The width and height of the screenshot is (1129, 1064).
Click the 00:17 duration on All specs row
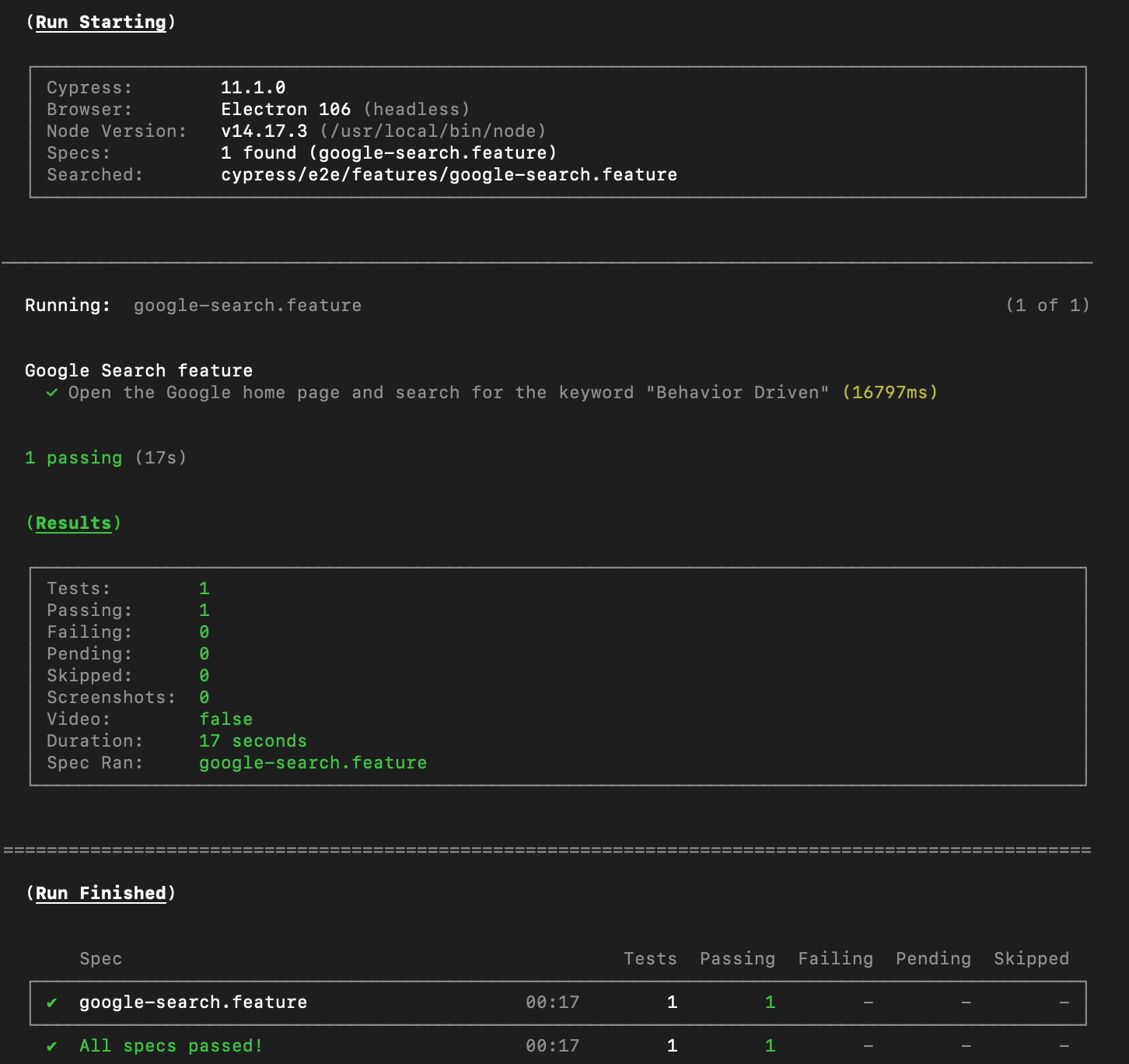tap(551, 1046)
